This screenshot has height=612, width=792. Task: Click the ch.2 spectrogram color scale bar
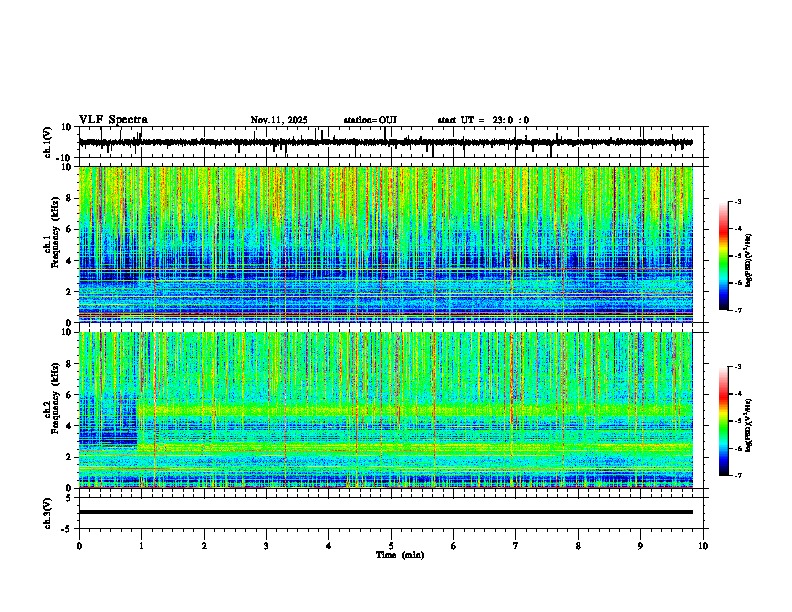click(x=723, y=421)
